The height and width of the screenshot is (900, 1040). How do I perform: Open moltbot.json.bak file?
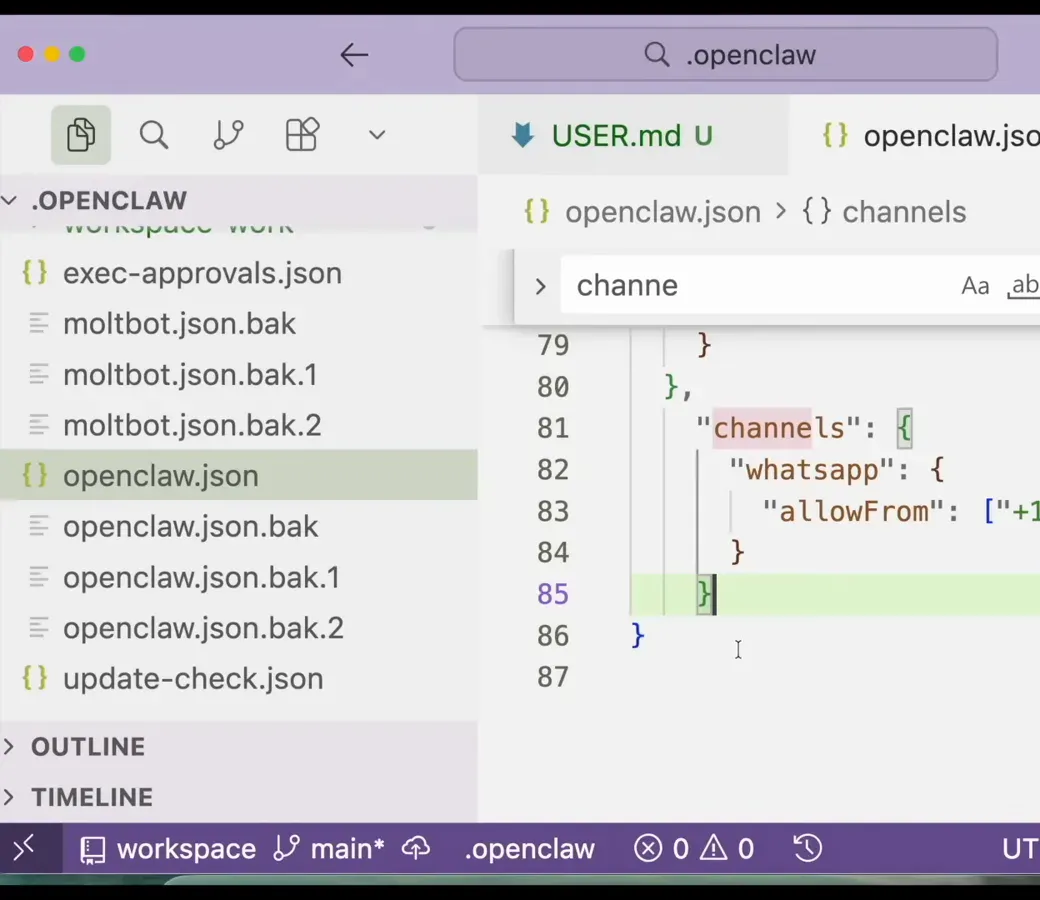pyautogui.click(x=239, y=324)
